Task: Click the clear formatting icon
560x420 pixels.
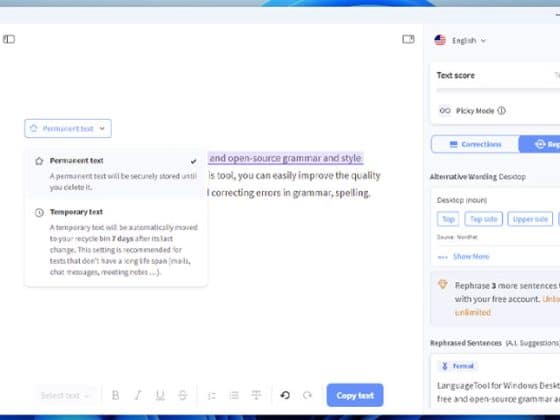Action: tap(256, 395)
